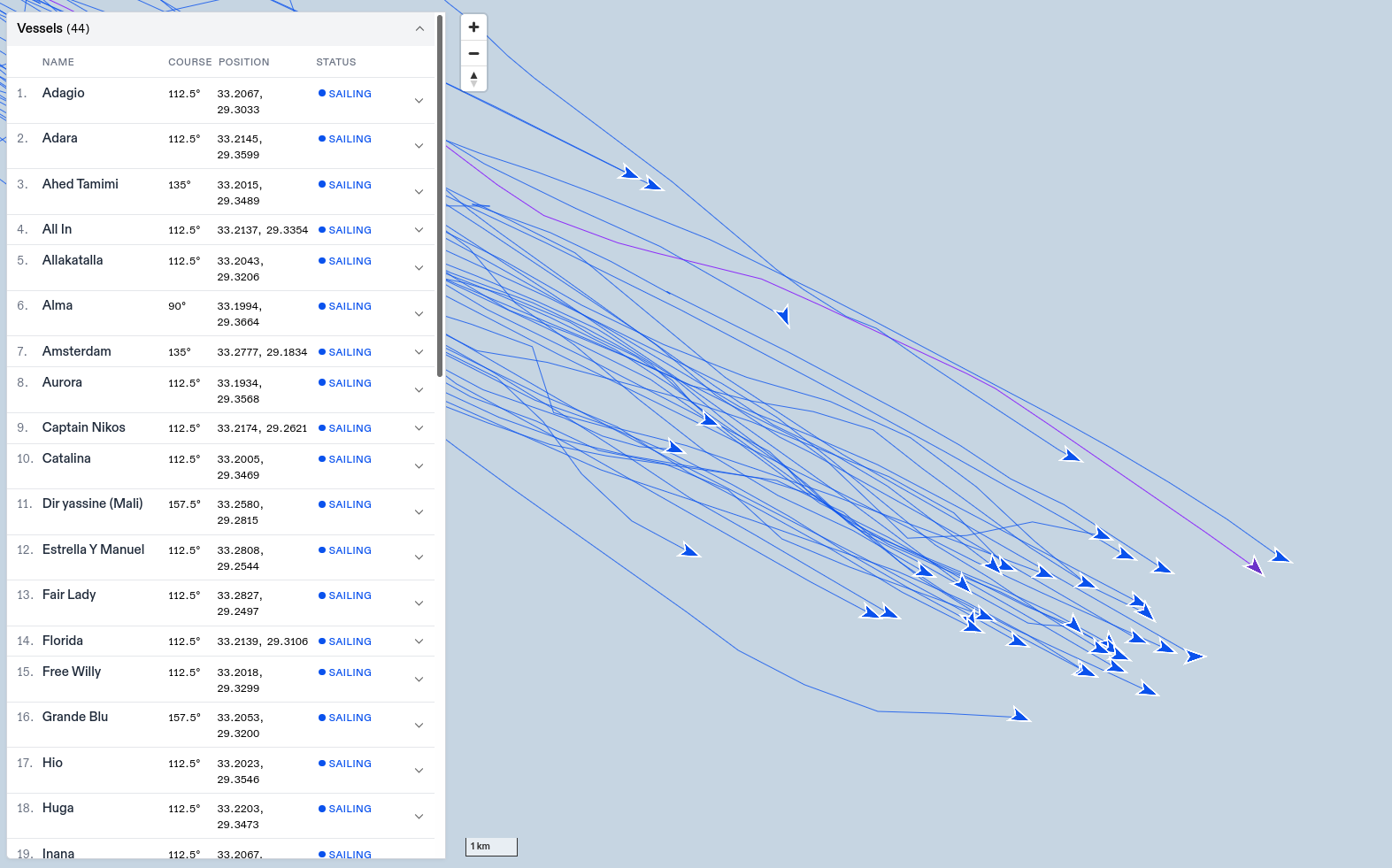Click the westward-pointing vessel arrow on map
The image size is (1392, 868).
point(783,315)
